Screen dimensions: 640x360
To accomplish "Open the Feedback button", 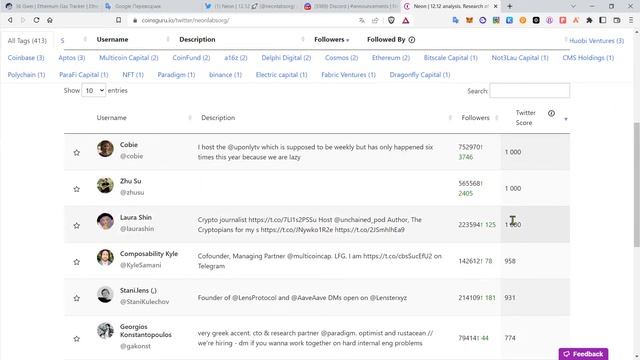I will click(x=583, y=354).
